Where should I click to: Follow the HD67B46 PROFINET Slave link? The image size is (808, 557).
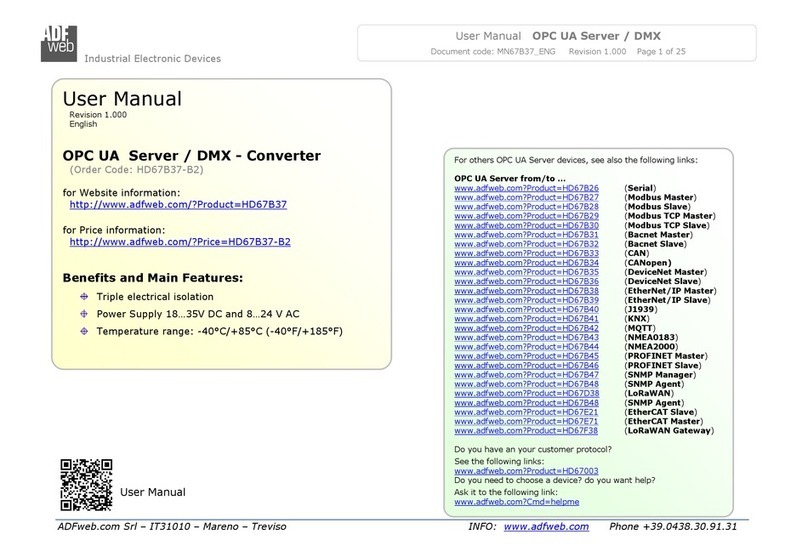coord(526,365)
